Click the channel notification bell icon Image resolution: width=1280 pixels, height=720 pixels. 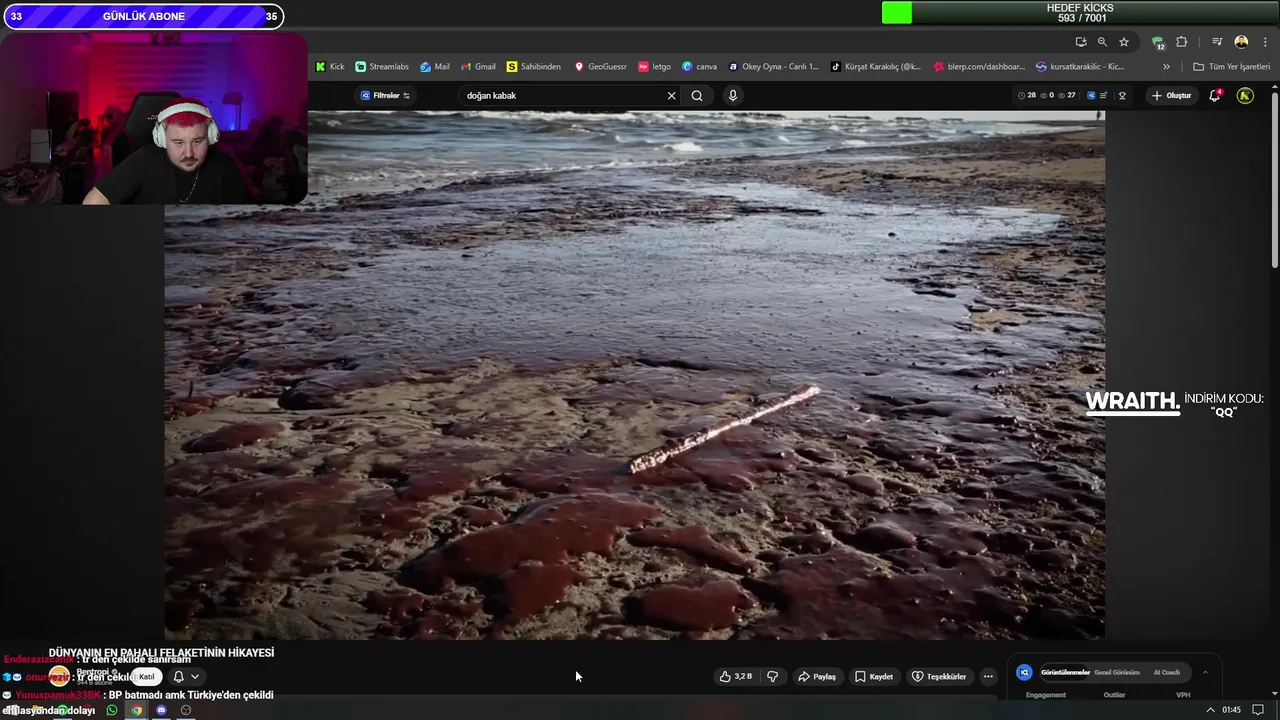click(x=178, y=677)
